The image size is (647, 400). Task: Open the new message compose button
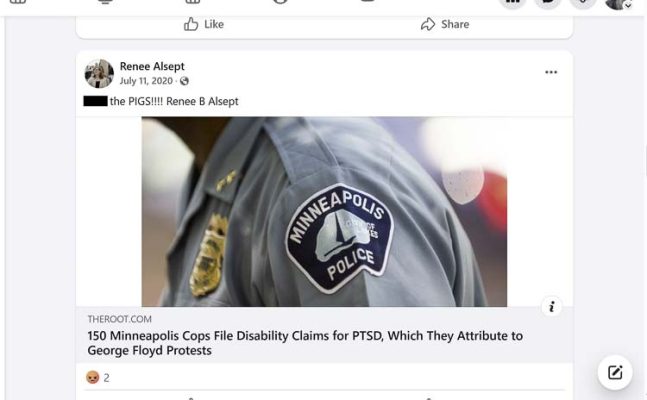615,372
